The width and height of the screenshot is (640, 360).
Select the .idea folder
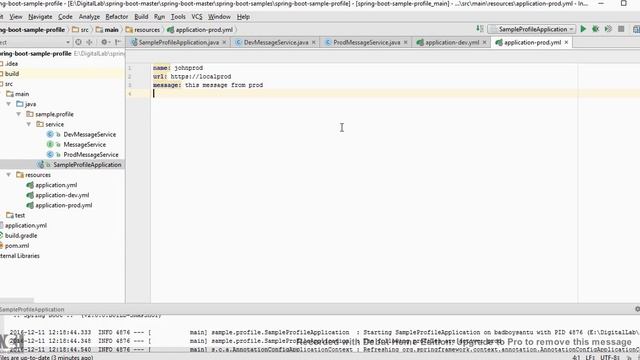pyautogui.click(x=11, y=64)
